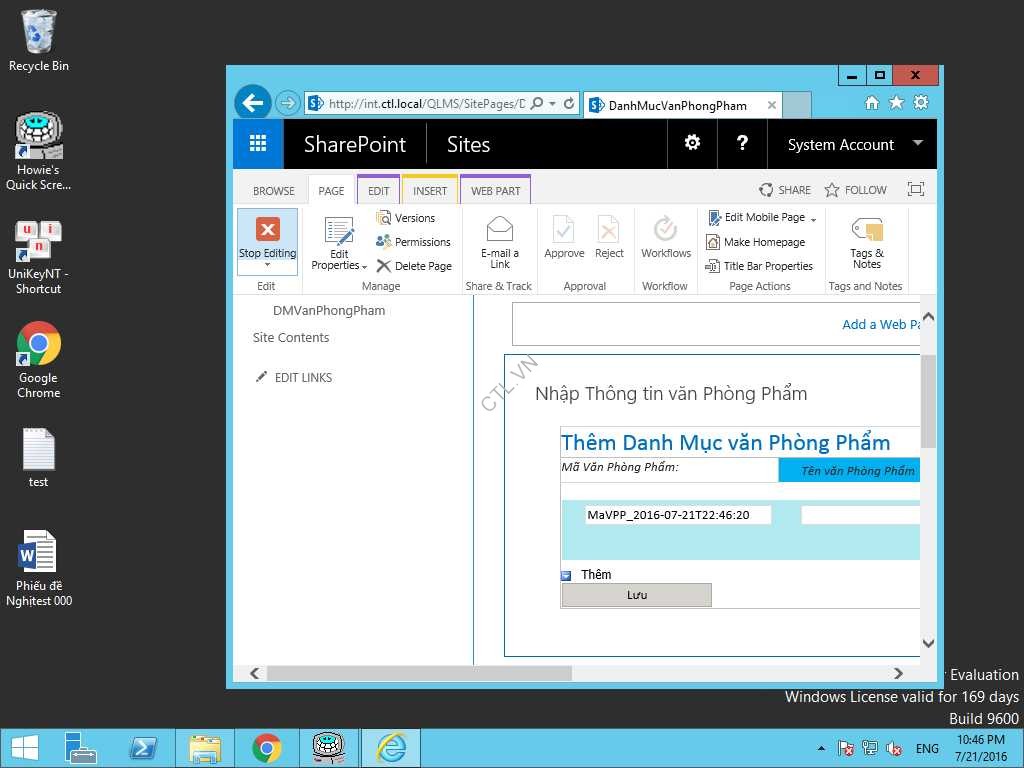This screenshot has width=1024, height=768.
Task: Toggle focus on content icon
Action: pyautogui.click(x=915, y=189)
